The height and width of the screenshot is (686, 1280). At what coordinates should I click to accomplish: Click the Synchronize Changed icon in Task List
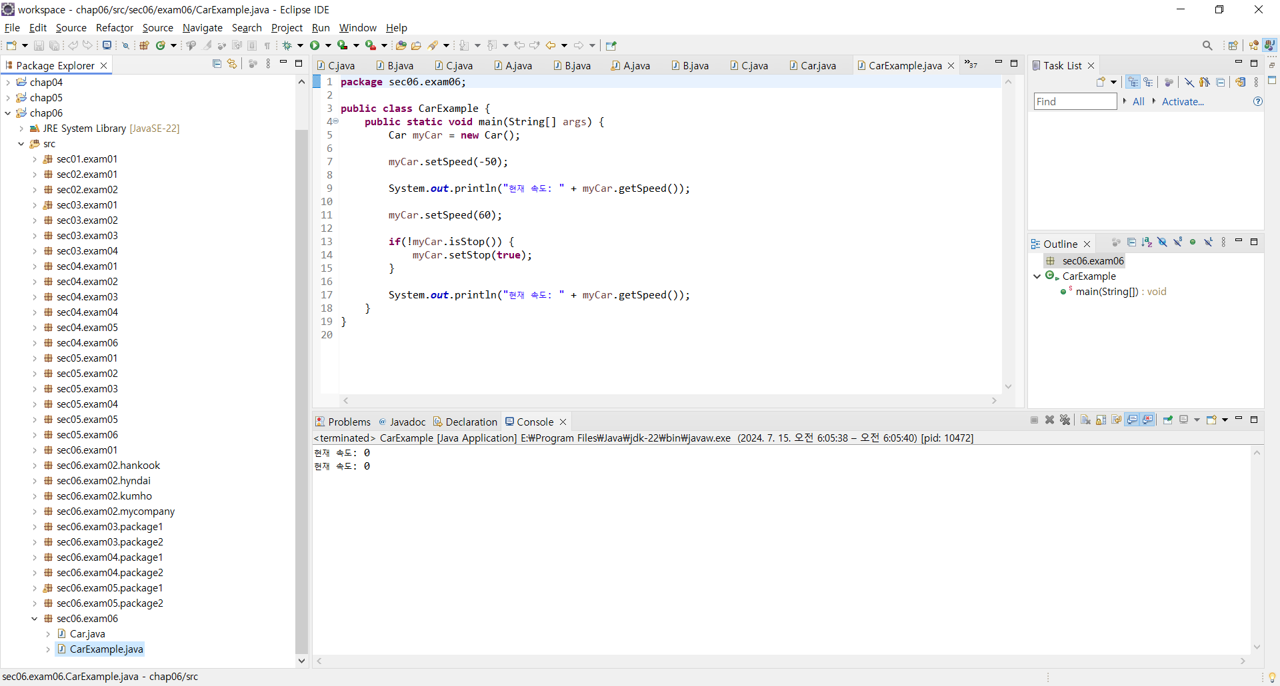tap(1240, 82)
